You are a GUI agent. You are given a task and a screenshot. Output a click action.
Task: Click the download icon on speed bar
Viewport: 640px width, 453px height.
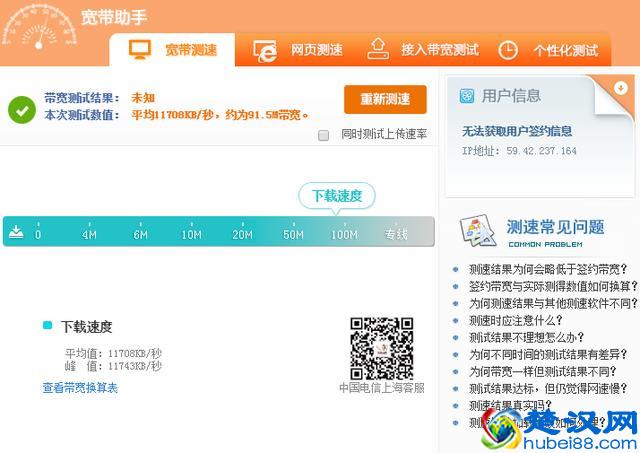[x=16, y=231]
